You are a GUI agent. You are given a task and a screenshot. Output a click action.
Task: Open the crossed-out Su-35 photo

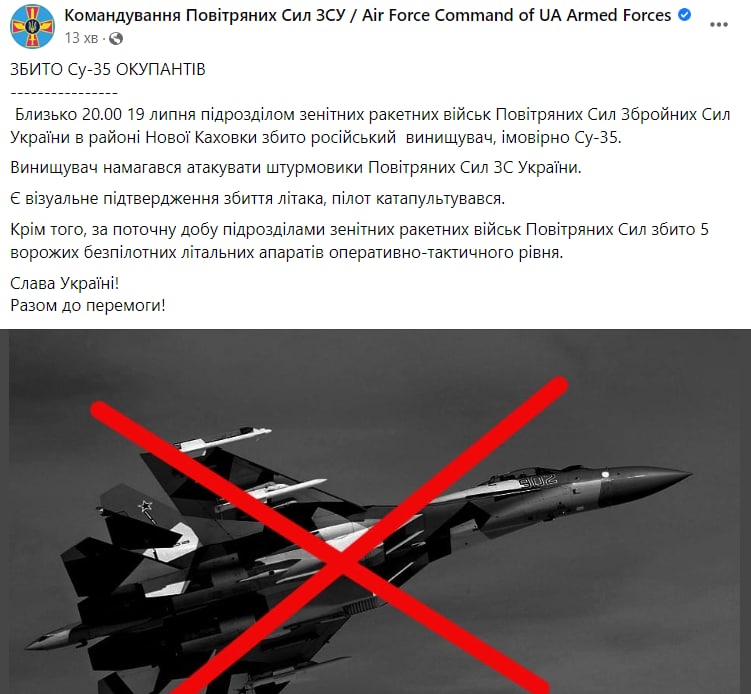click(376, 512)
